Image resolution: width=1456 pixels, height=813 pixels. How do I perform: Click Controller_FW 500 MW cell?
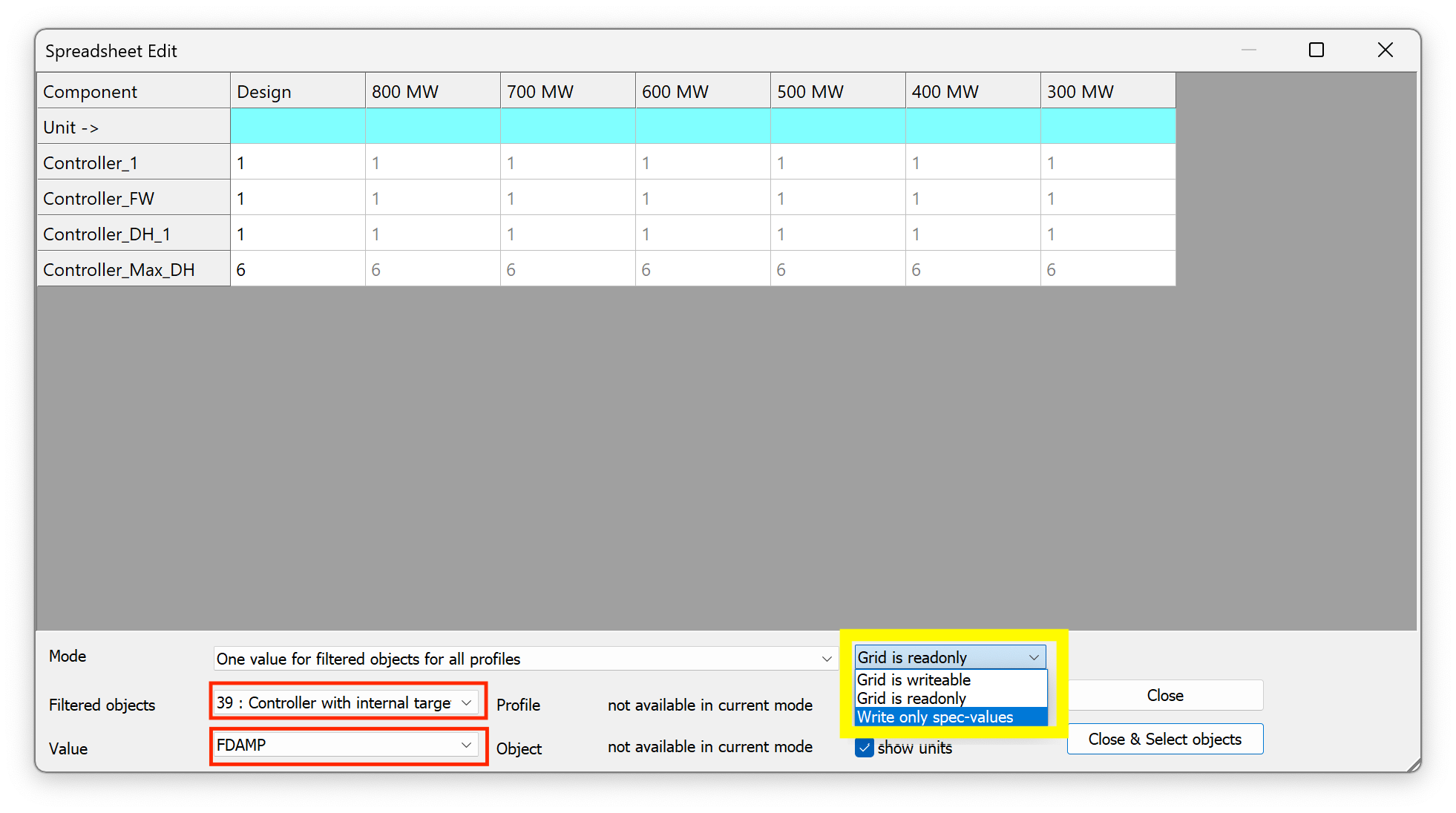pyautogui.click(x=837, y=198)
